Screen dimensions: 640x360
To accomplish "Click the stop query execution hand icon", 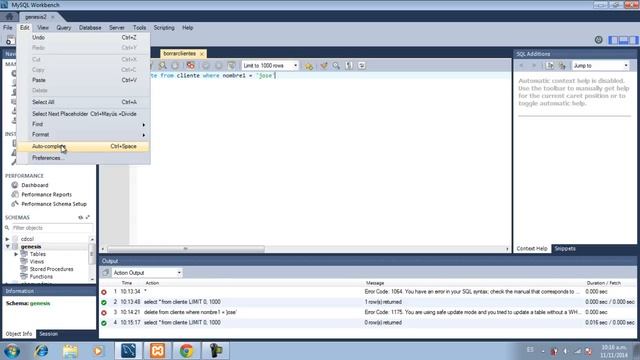I will 175,65.
